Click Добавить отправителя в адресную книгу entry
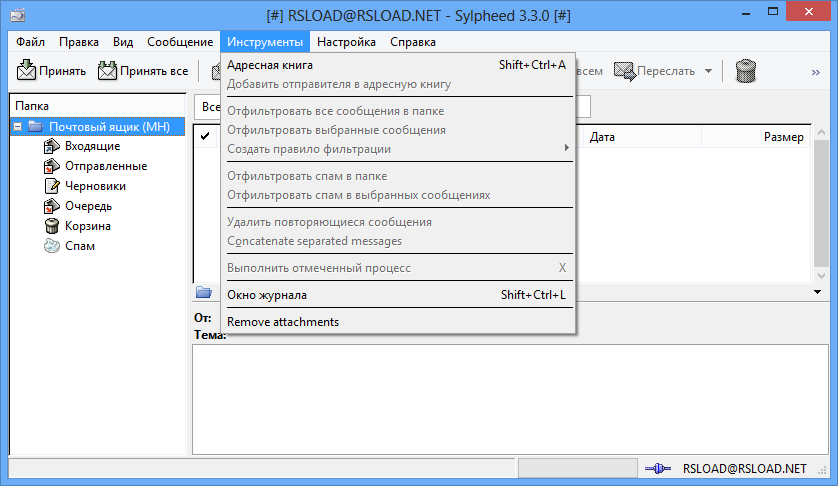 398,84
